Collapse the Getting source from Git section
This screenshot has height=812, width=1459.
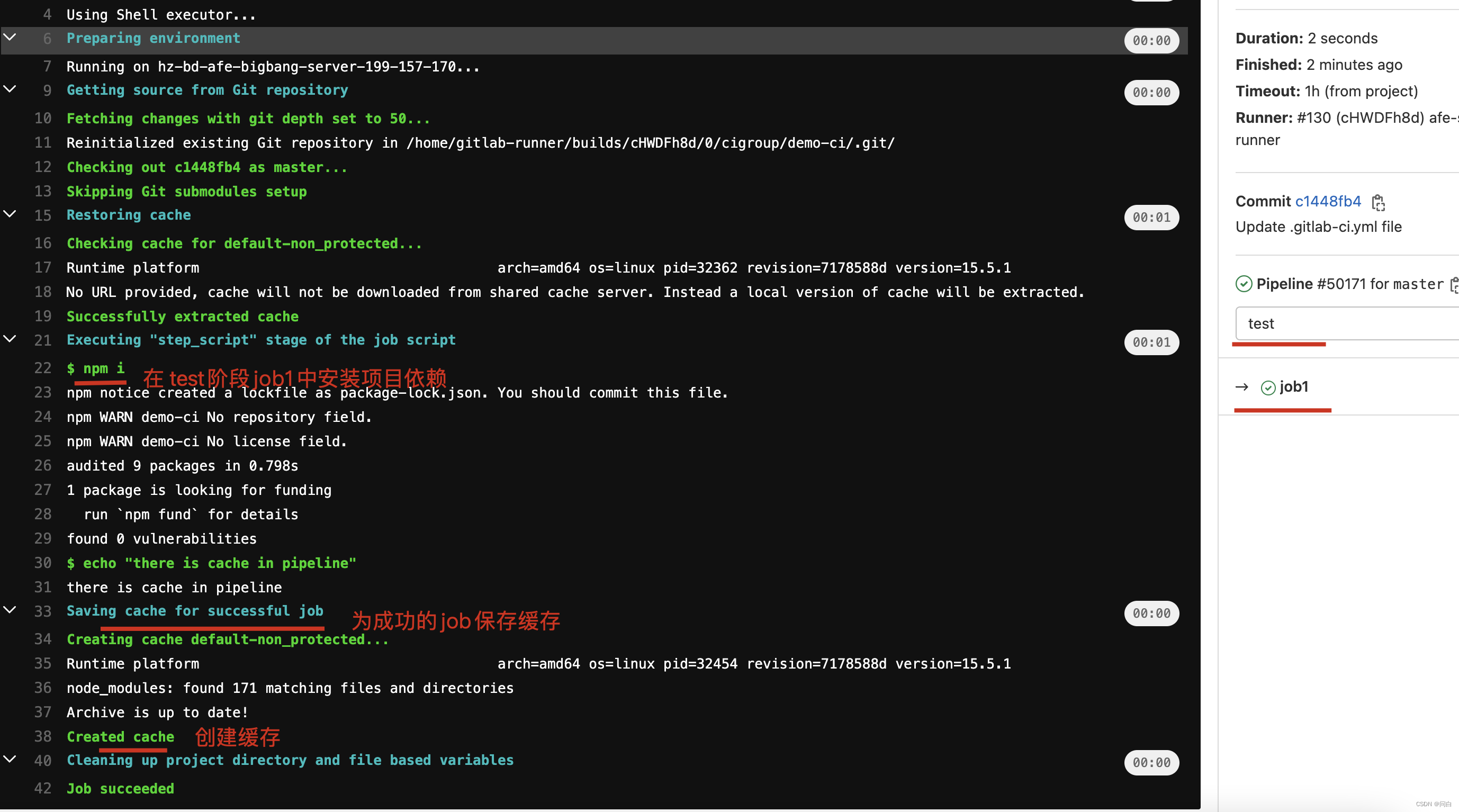click(x=9, y=88)
